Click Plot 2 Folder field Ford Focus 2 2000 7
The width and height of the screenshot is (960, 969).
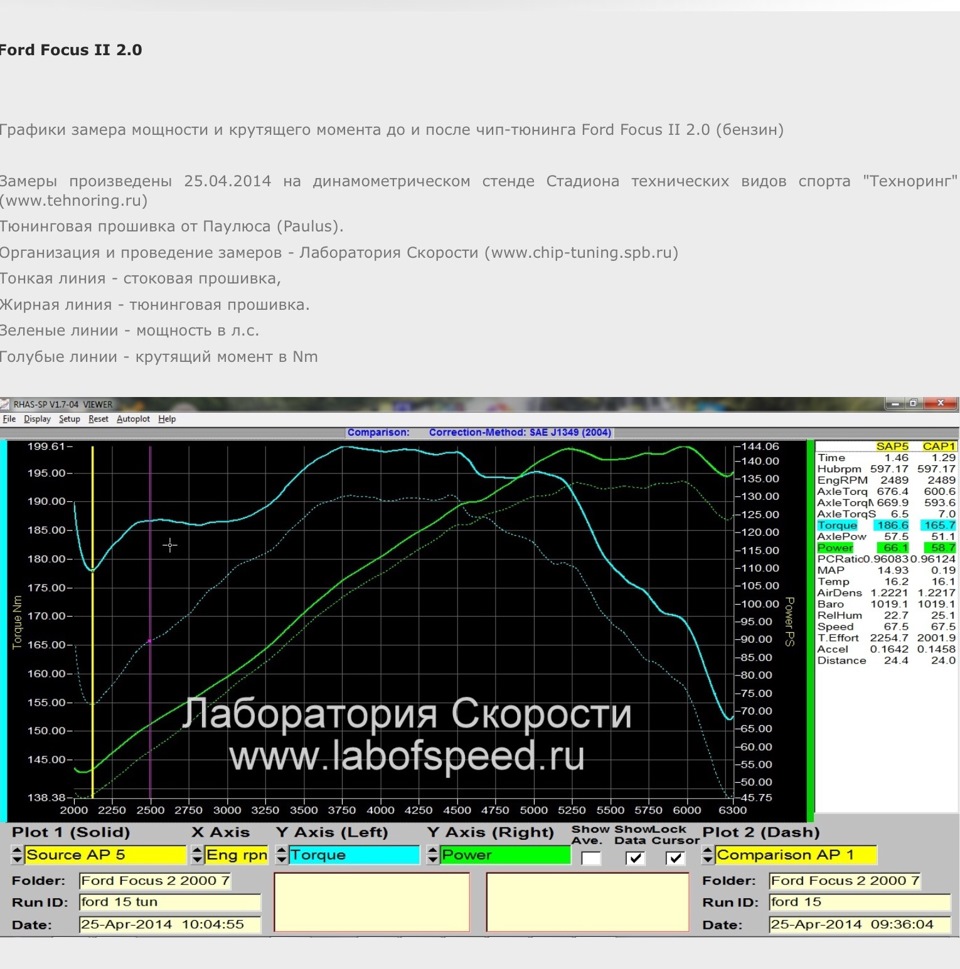click(845, 881)
